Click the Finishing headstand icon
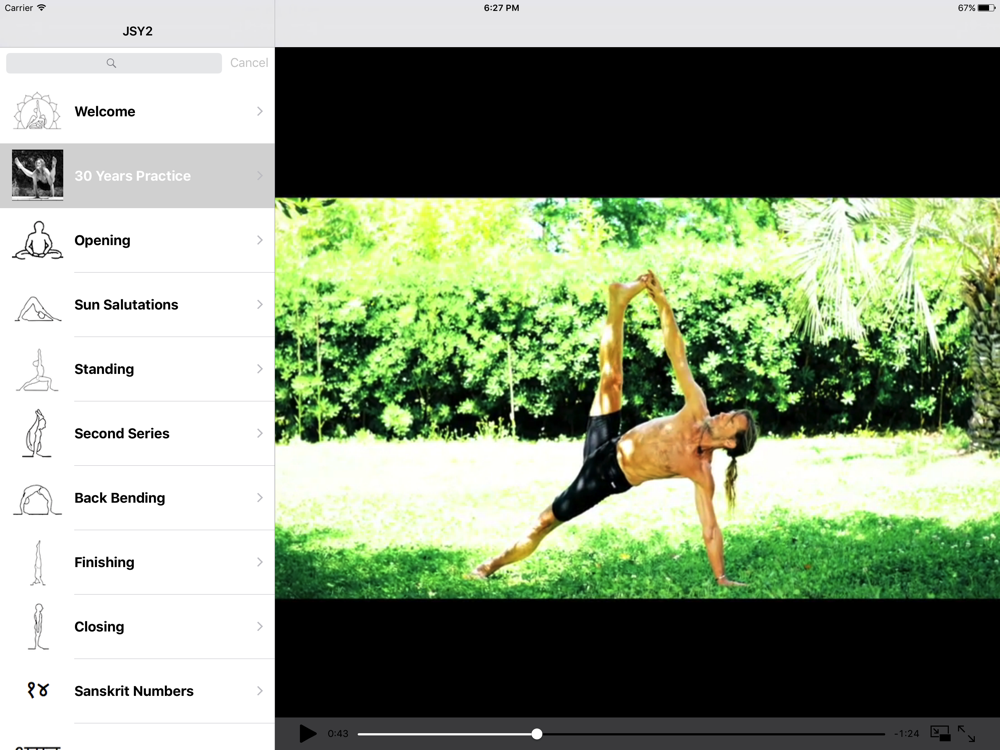The height and width of the screenshot is (750, 1000). click(38, 562)
